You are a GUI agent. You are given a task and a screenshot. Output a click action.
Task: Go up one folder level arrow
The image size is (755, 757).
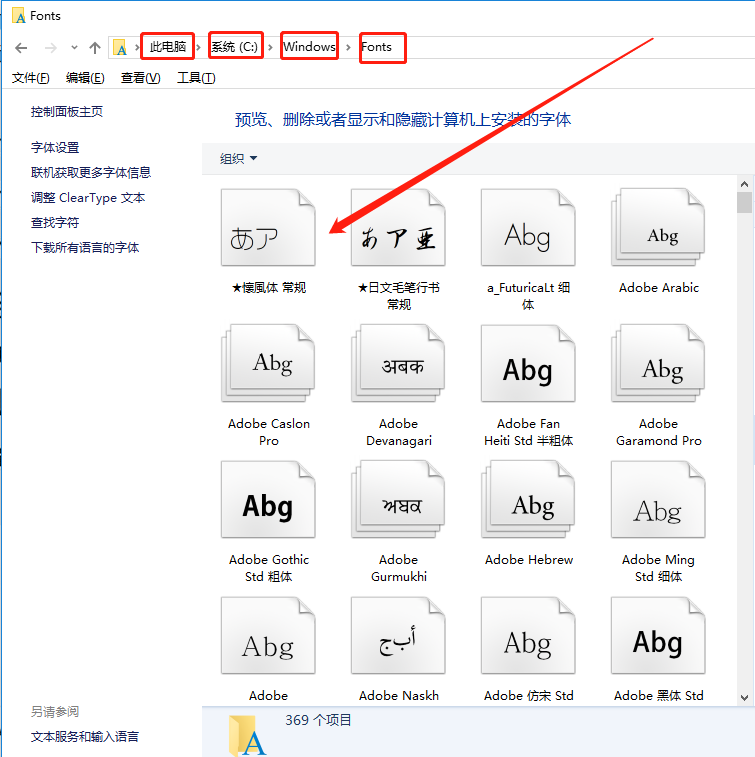tap(95, 47)
